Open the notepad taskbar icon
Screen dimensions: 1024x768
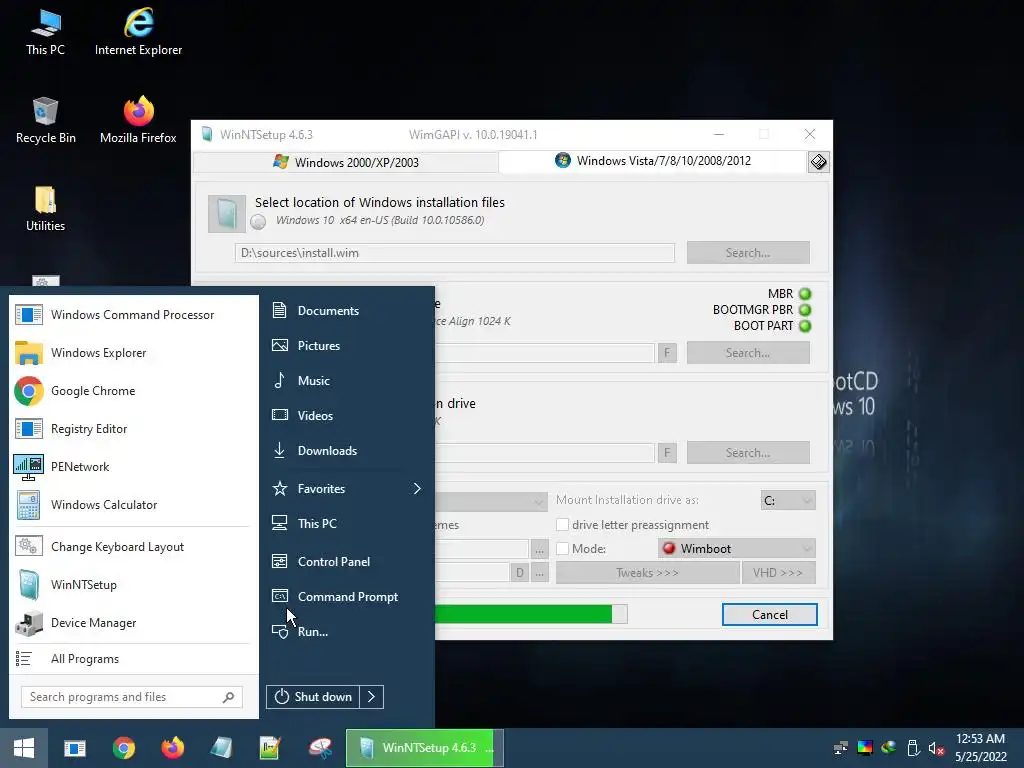tap(270, 748)
